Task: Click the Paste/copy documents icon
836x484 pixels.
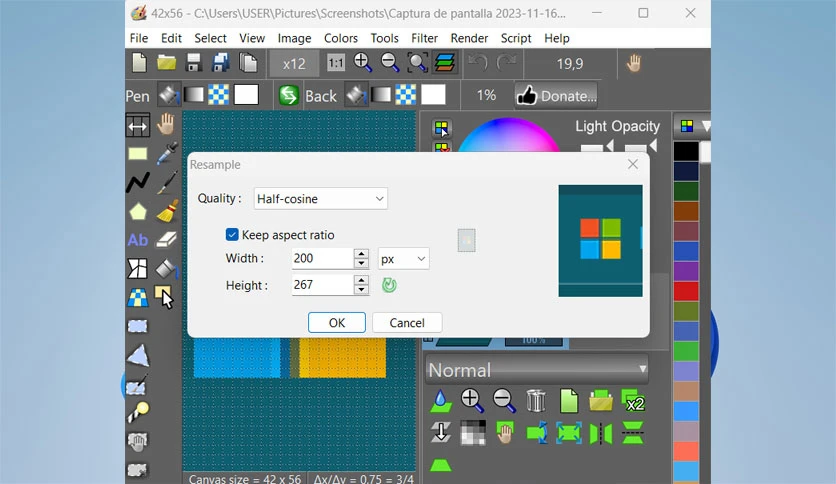Action: 248,63
